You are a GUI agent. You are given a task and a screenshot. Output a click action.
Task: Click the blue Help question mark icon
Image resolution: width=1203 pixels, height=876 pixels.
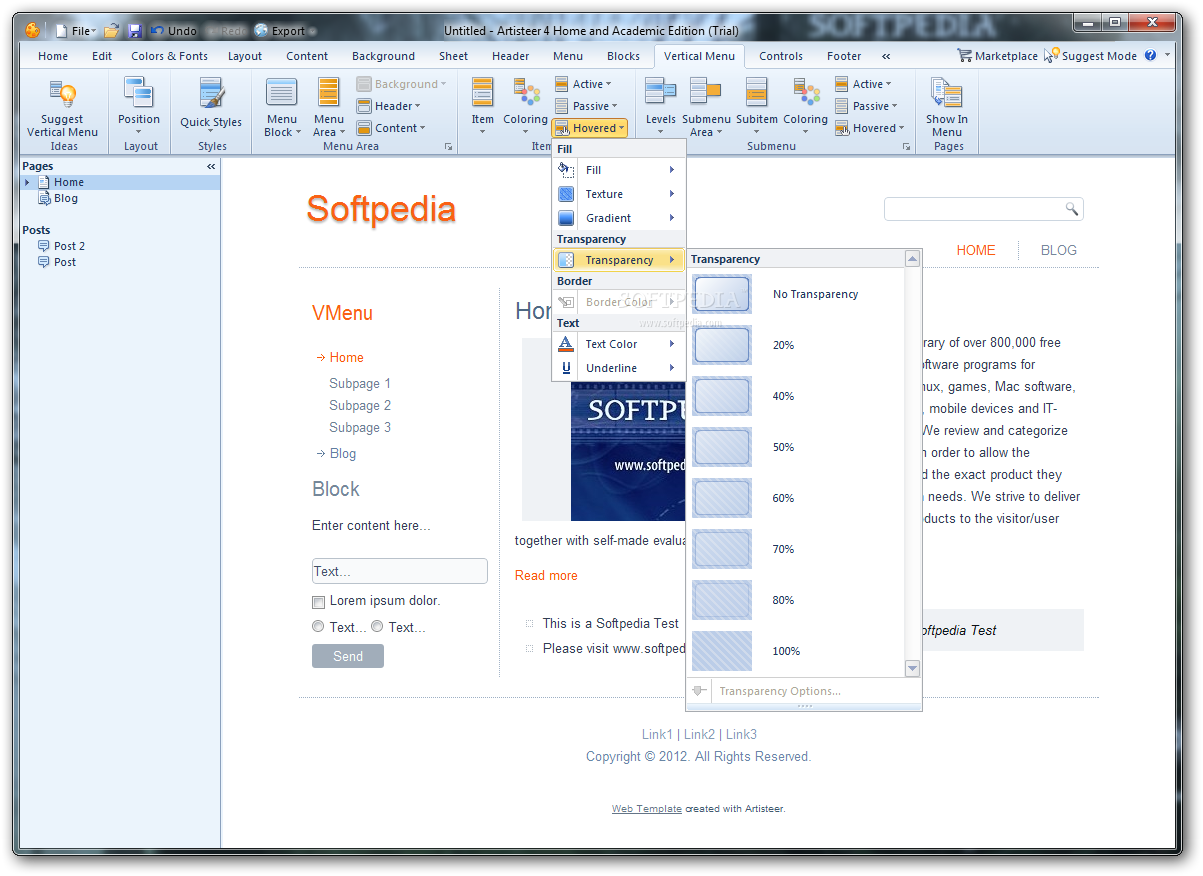(1150, 56)
